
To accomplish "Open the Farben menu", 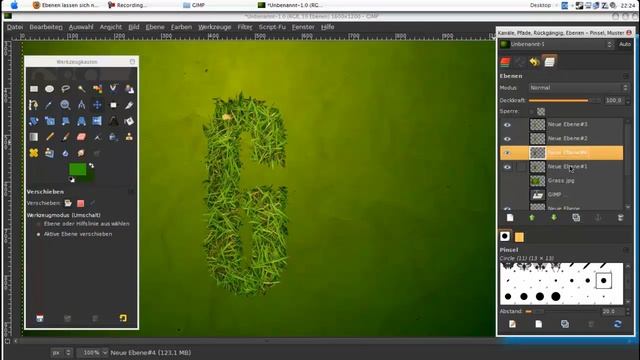I will tap(181, 27).
